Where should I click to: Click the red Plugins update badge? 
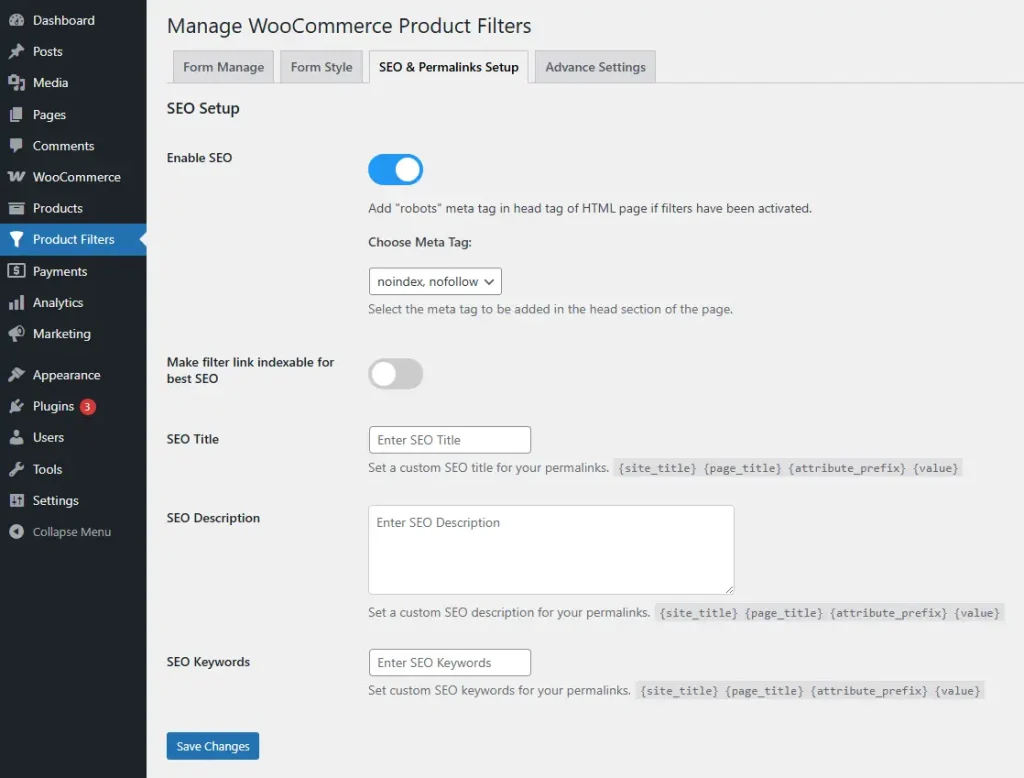[88, 406]
